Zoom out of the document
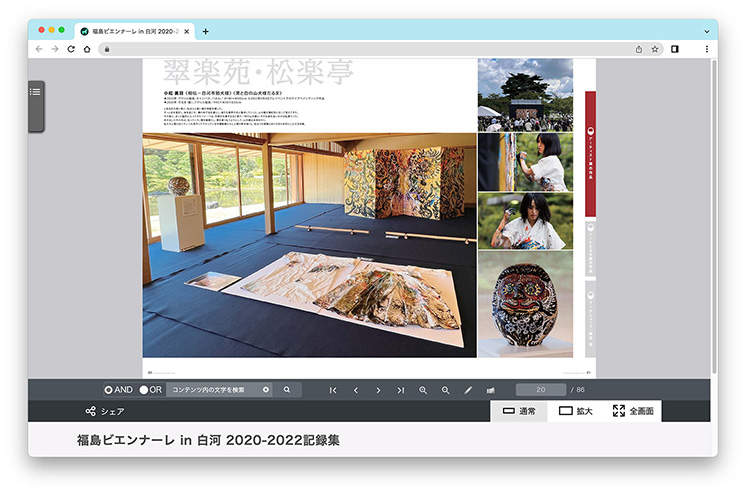This screenshot has width=746, height=494. [x=446, y=390]
